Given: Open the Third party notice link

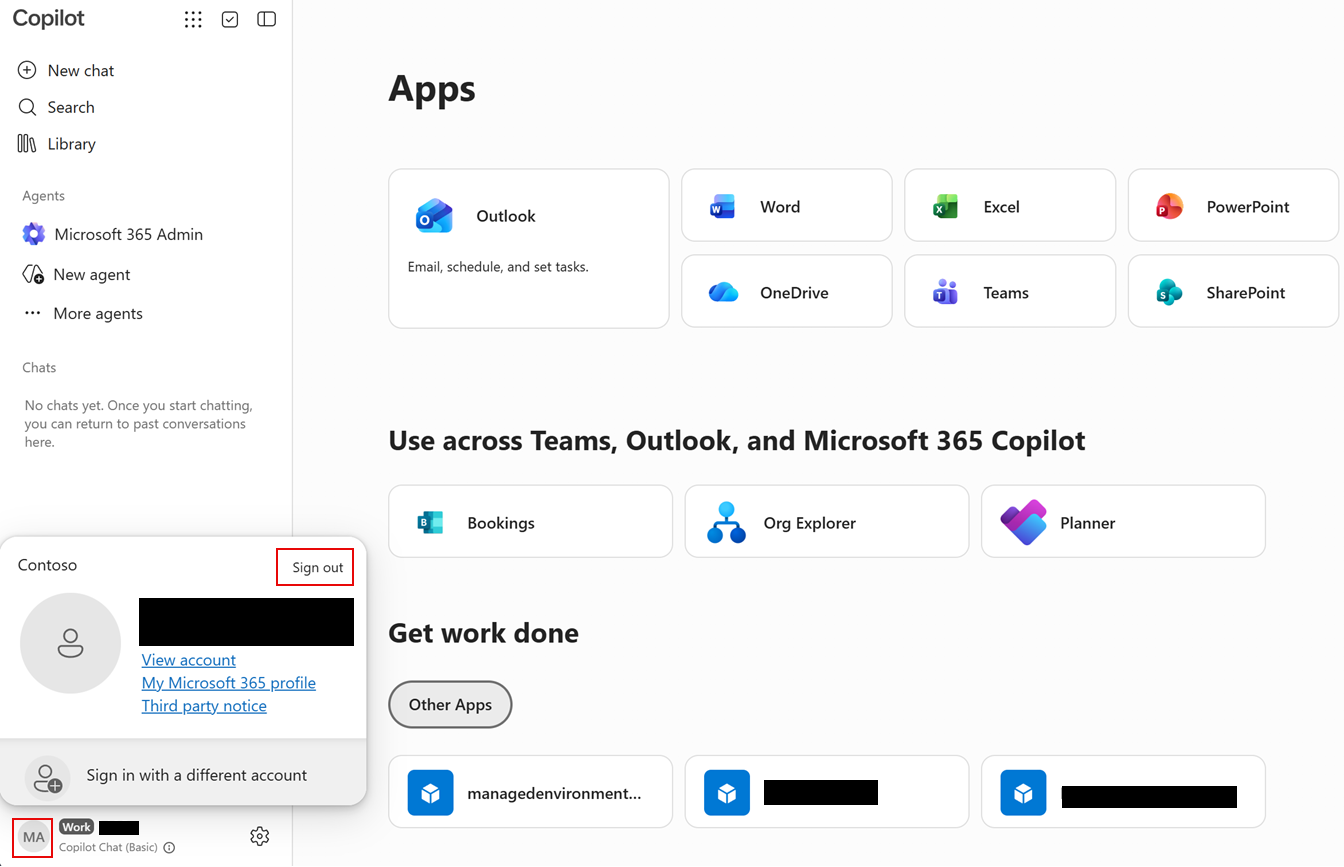Looking at the screenshot, I should coord(204,706).
